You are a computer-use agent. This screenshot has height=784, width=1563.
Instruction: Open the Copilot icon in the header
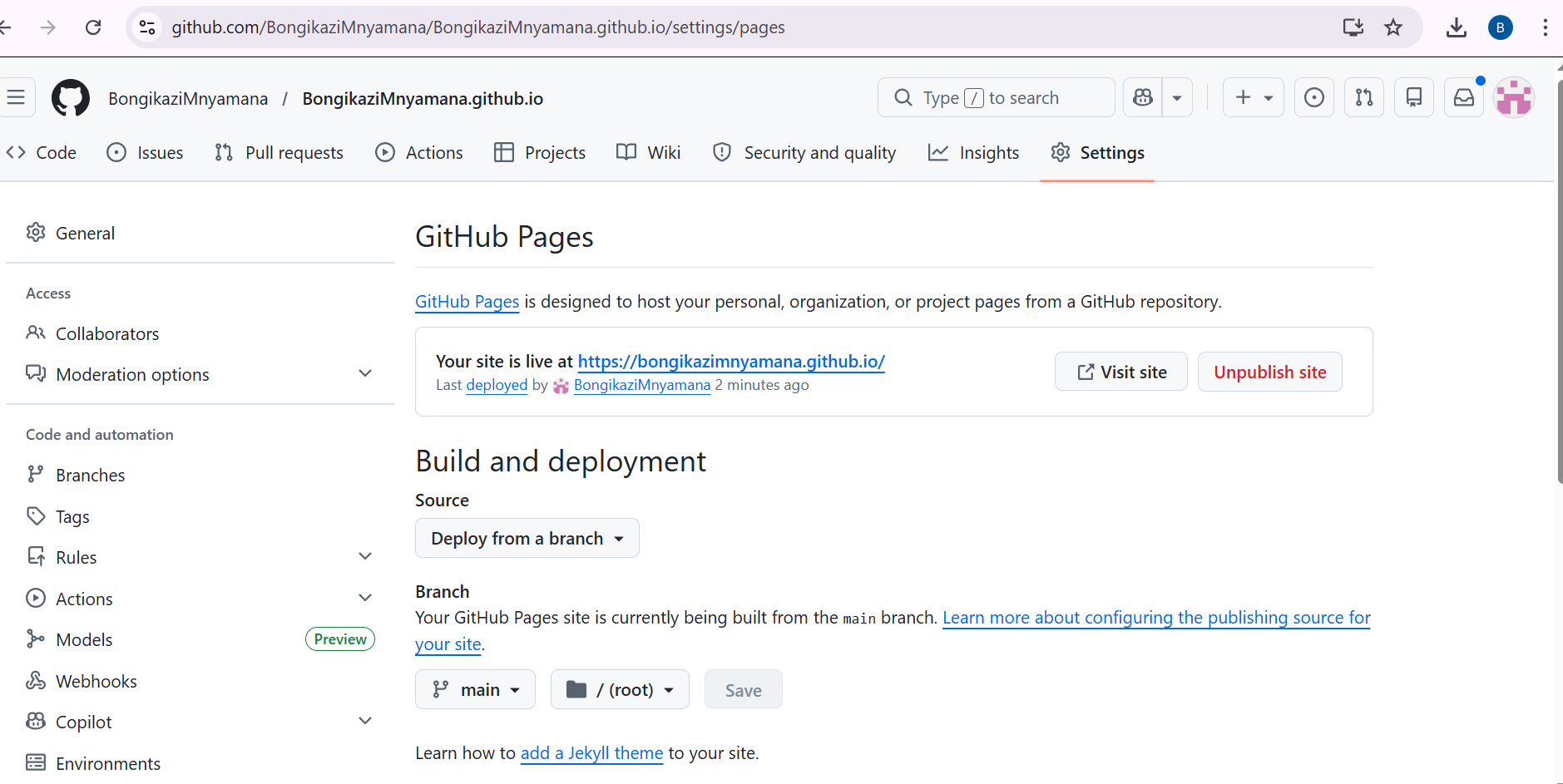pos(1142,97)
